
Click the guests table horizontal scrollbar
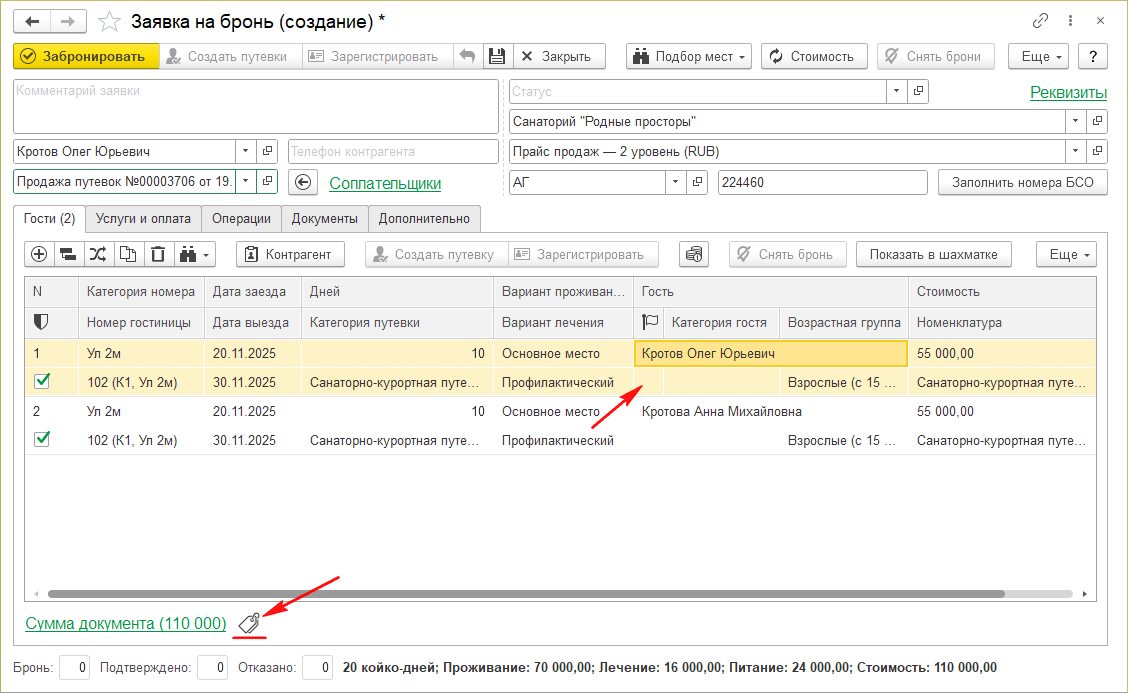click(525, 593)
